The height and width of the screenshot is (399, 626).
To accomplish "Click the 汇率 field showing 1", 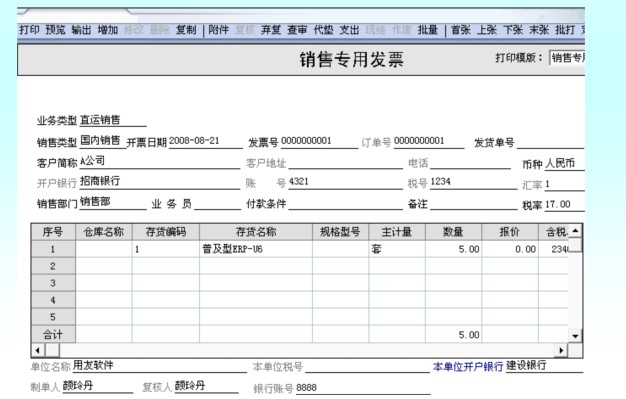I will coord(565,184).
